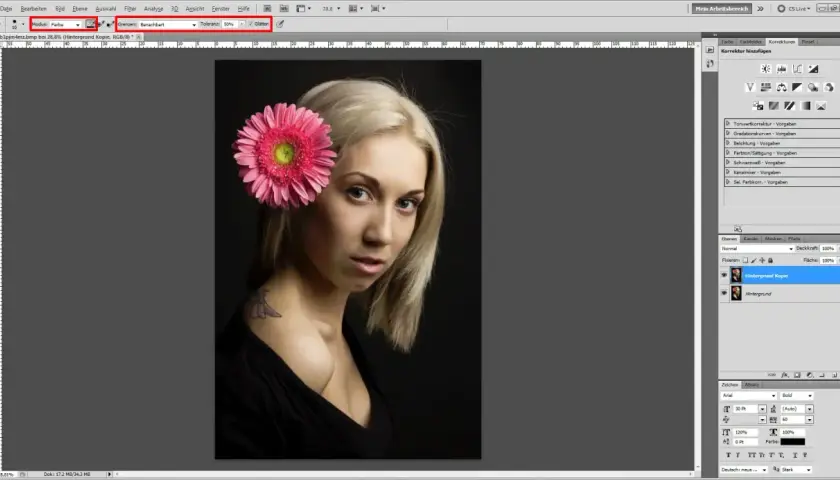Viewport: 840px width, 480px height.
Task: Toggle lock all (padlock icon)
Action: point(770,260)
